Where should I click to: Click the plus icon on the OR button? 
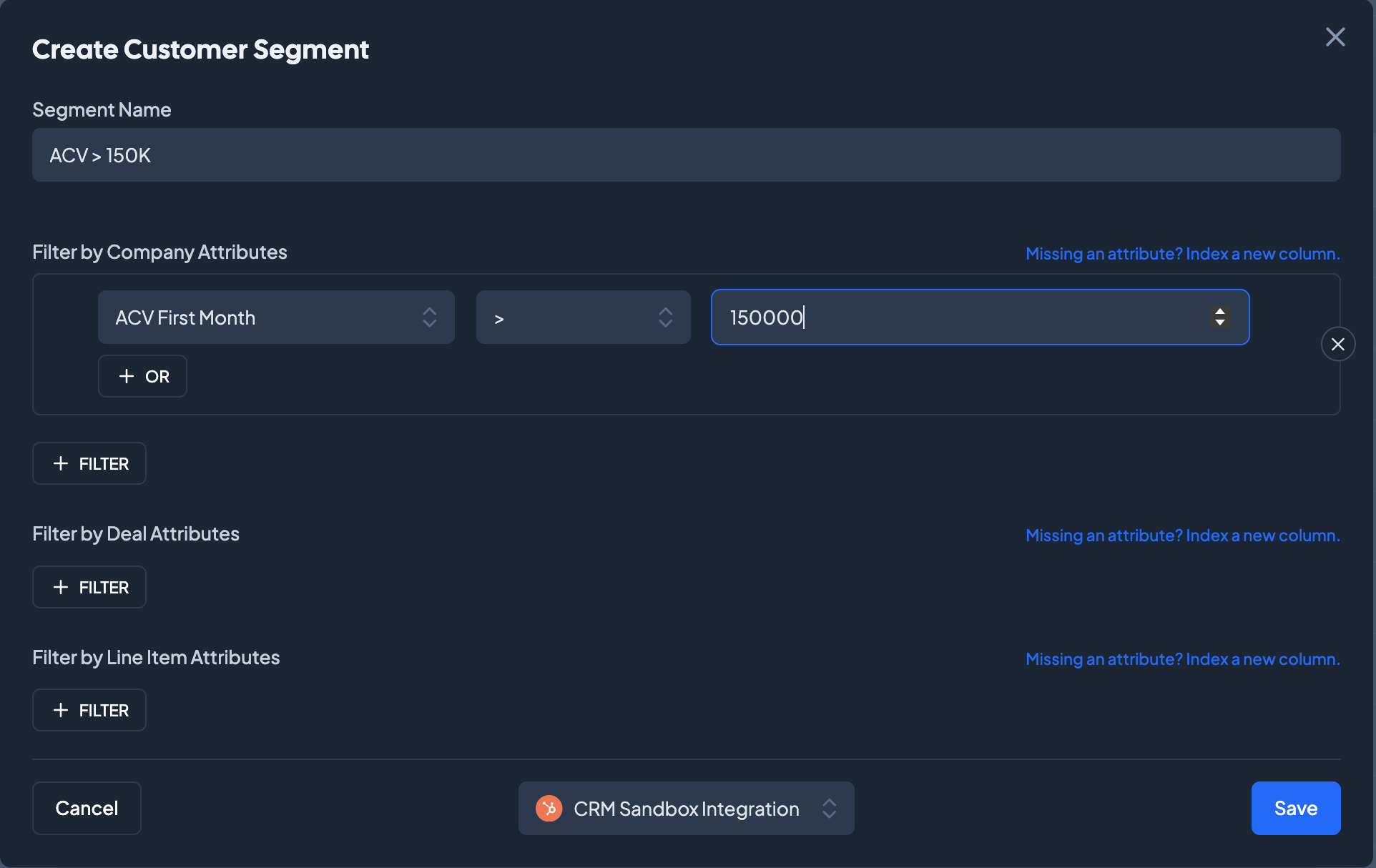(127, 376)
